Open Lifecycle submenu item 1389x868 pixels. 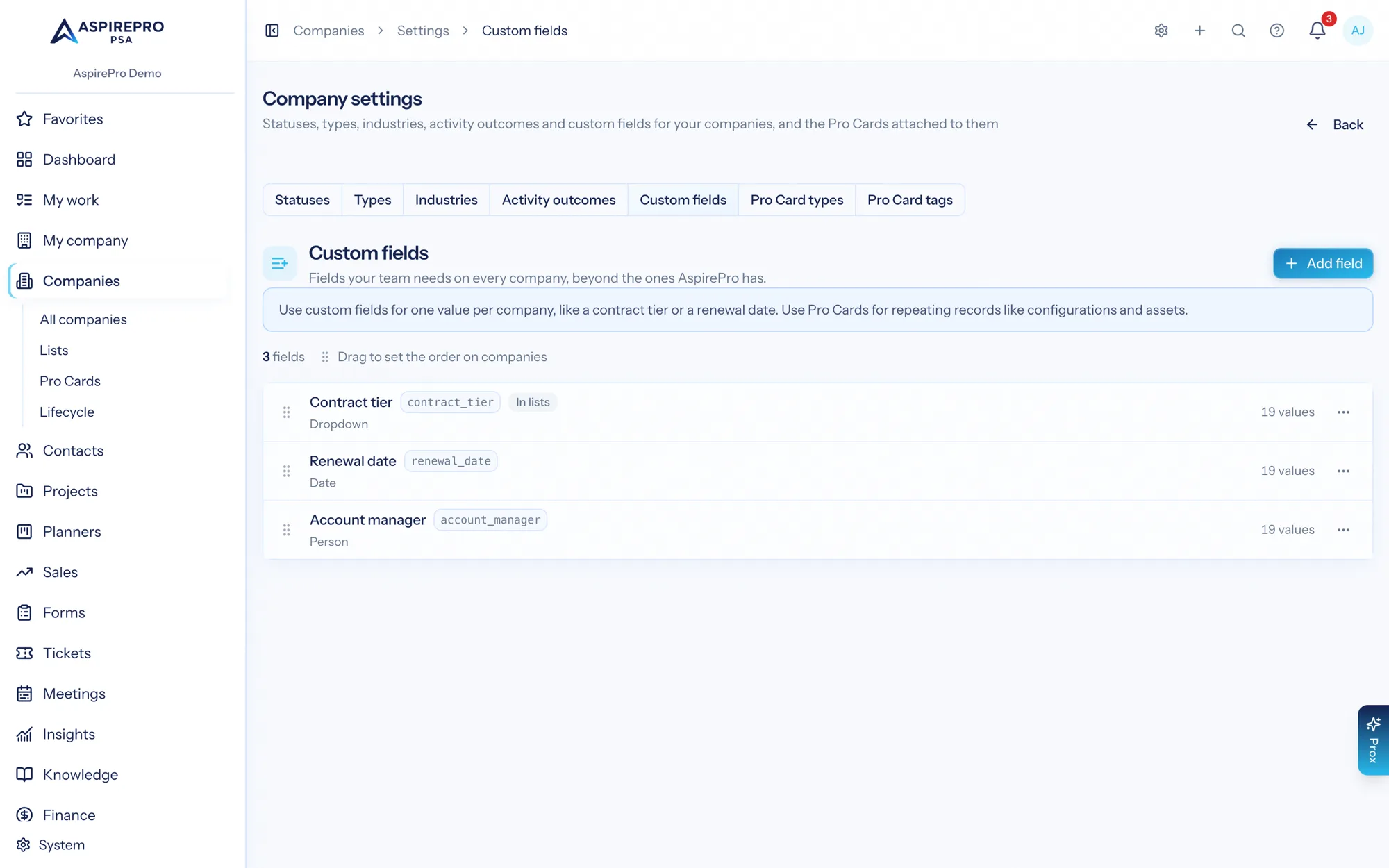(x=67, y=412)
